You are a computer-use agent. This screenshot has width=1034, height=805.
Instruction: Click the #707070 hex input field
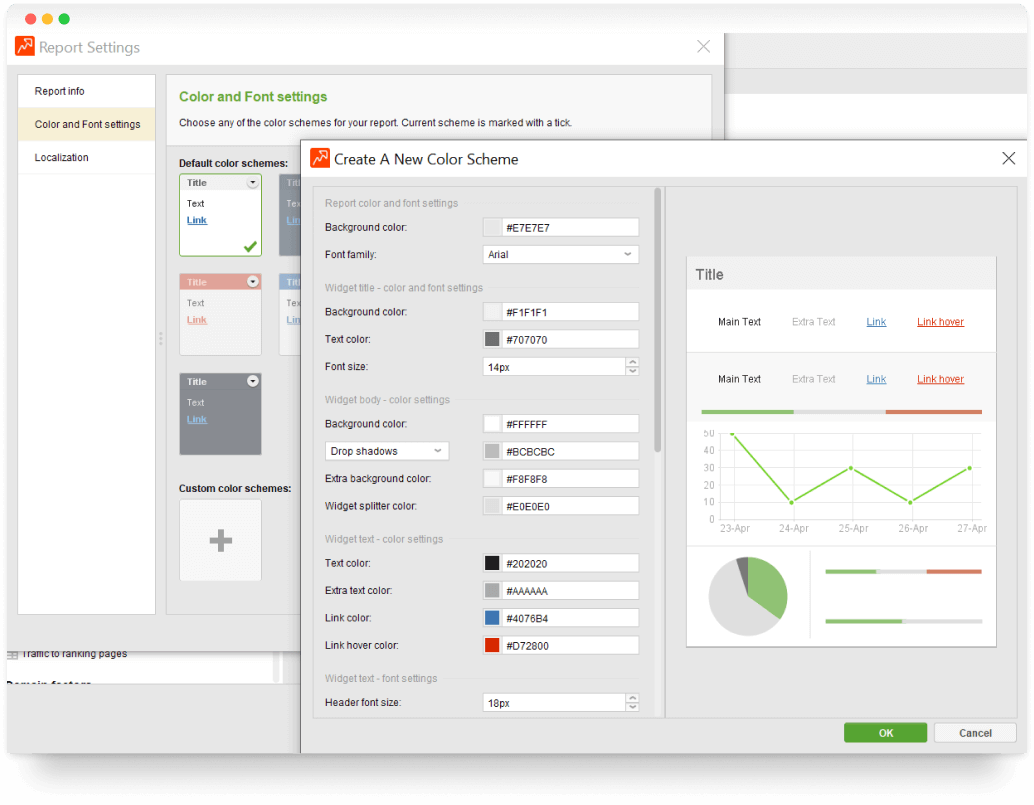570,339
